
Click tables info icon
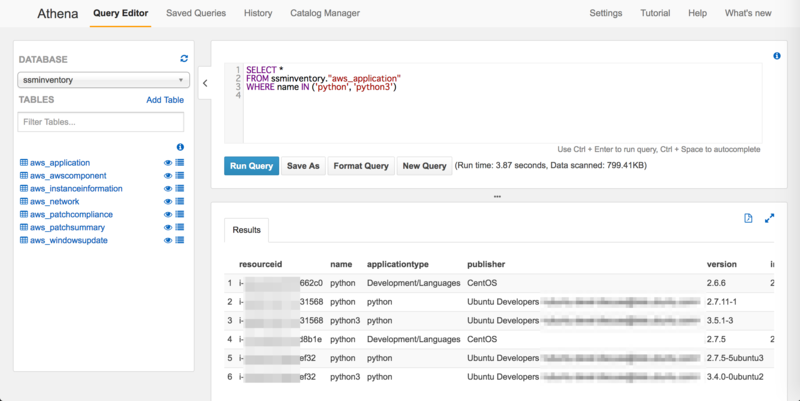(x=180, y=147)
